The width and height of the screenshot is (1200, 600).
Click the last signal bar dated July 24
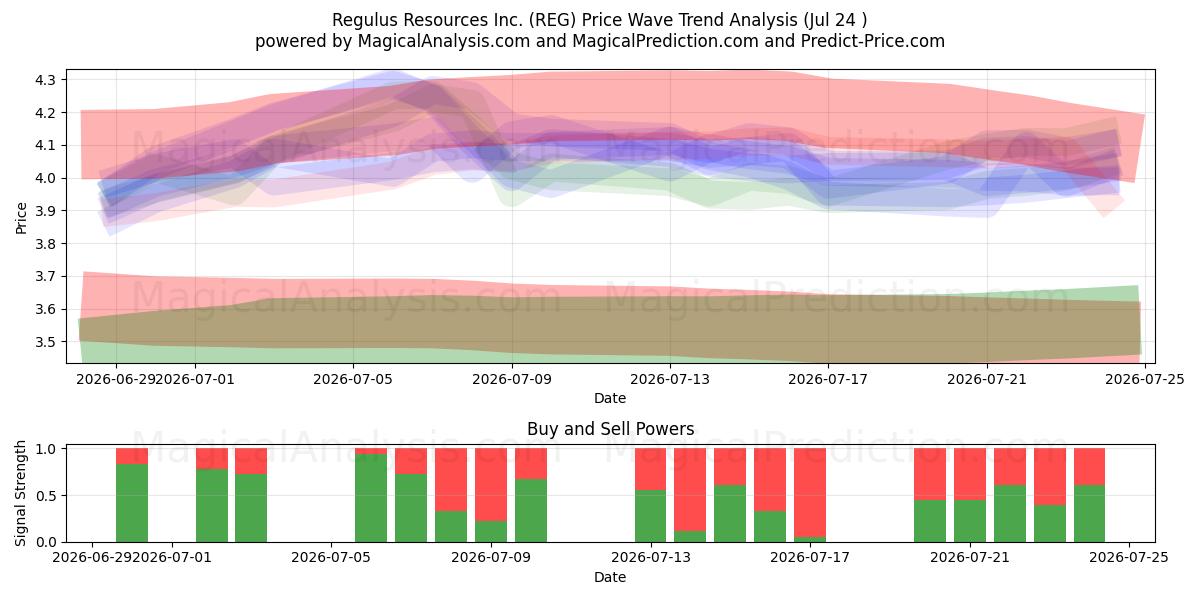tap(1089, 495)
